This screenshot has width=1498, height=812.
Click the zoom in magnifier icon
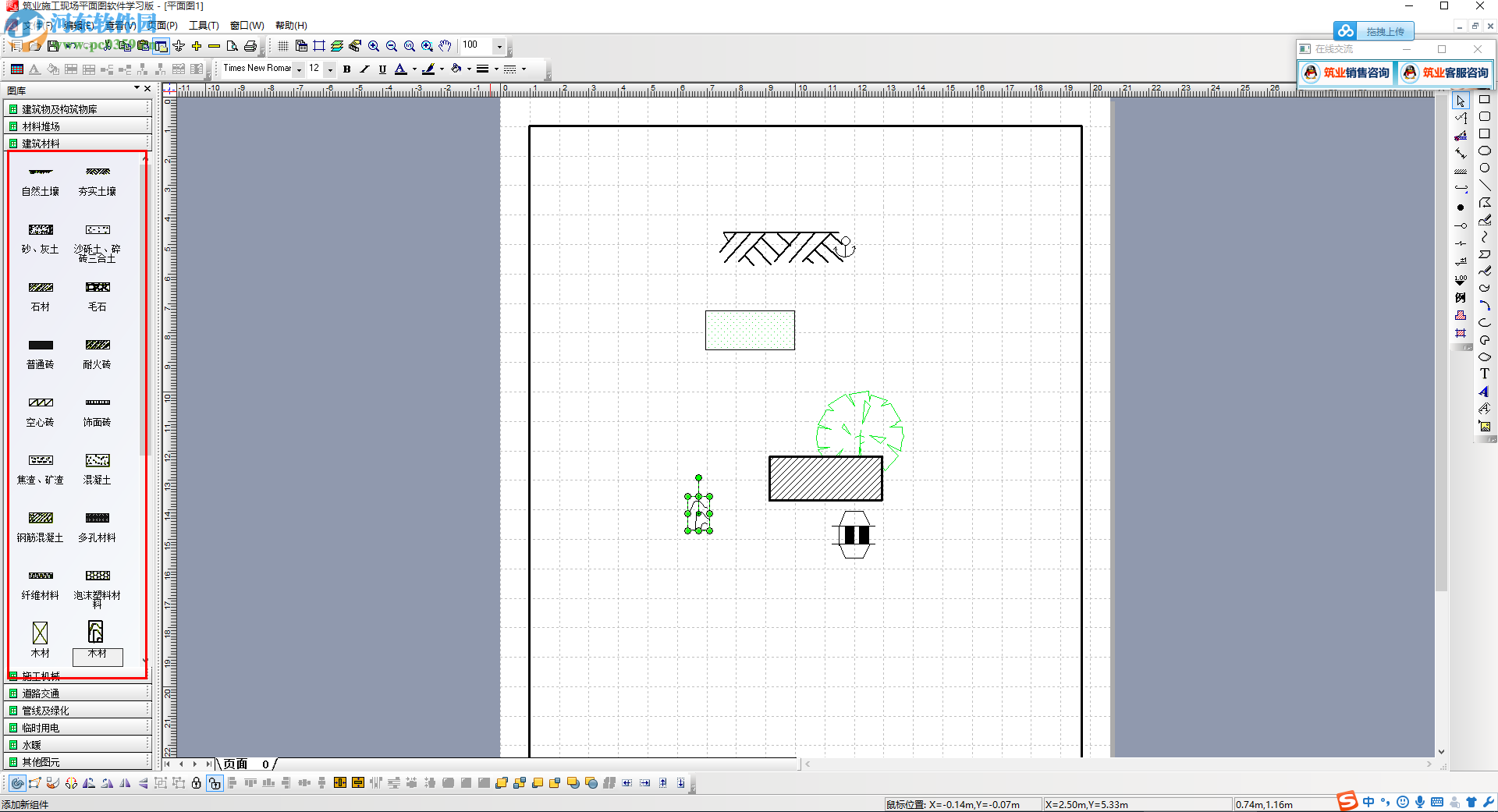pyautogui.click(x=374, y=46)
